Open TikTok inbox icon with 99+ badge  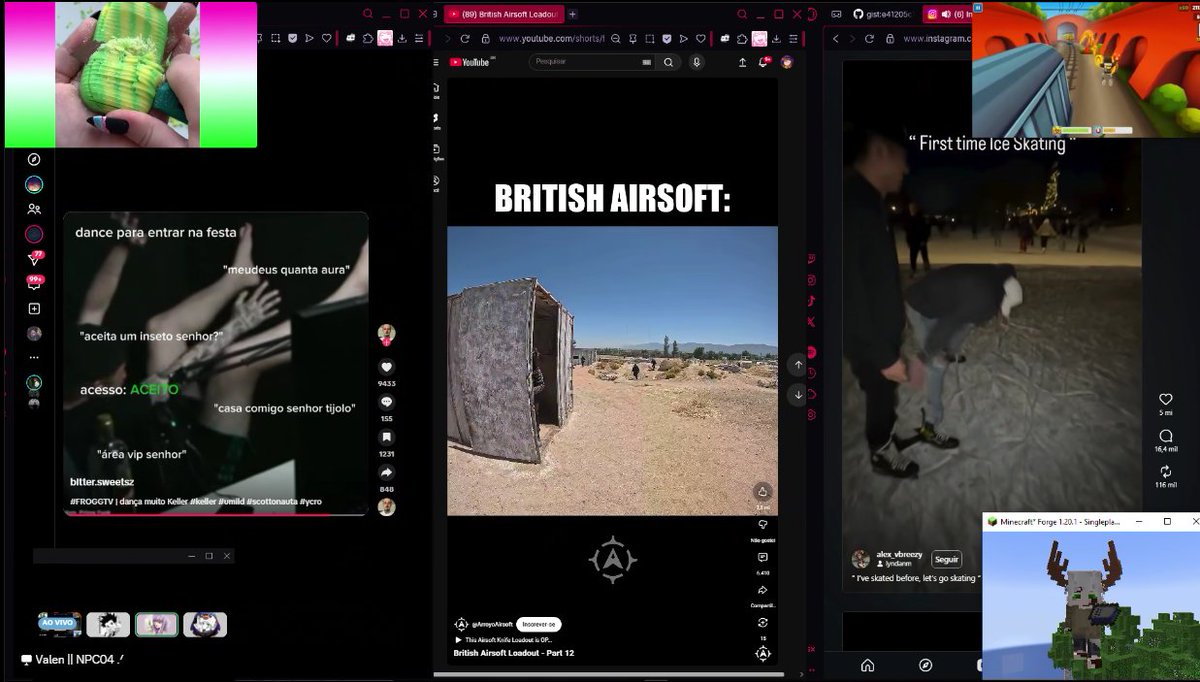click(x=34, y=283)
